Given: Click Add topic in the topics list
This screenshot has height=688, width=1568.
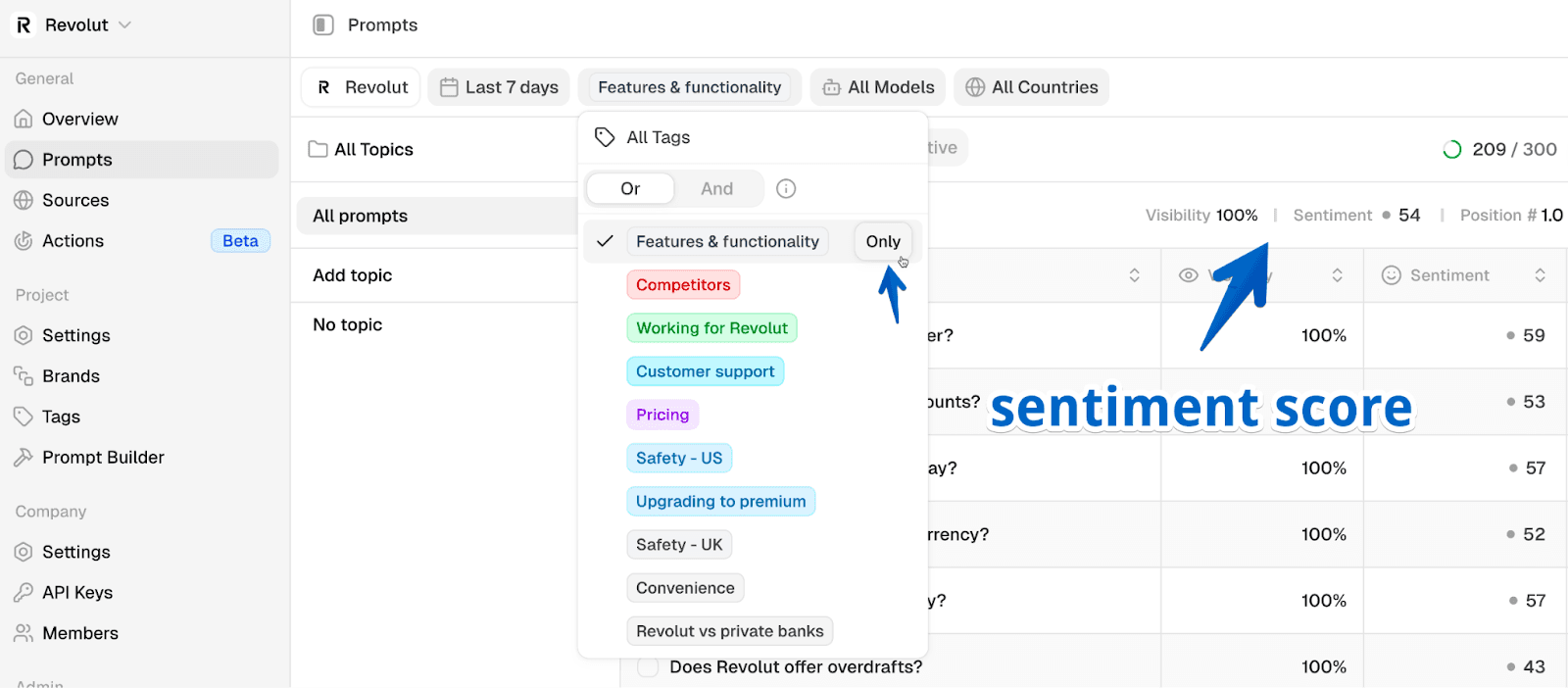Looking at the screenshot, I should pyautogui.click(x=352, y=275).
